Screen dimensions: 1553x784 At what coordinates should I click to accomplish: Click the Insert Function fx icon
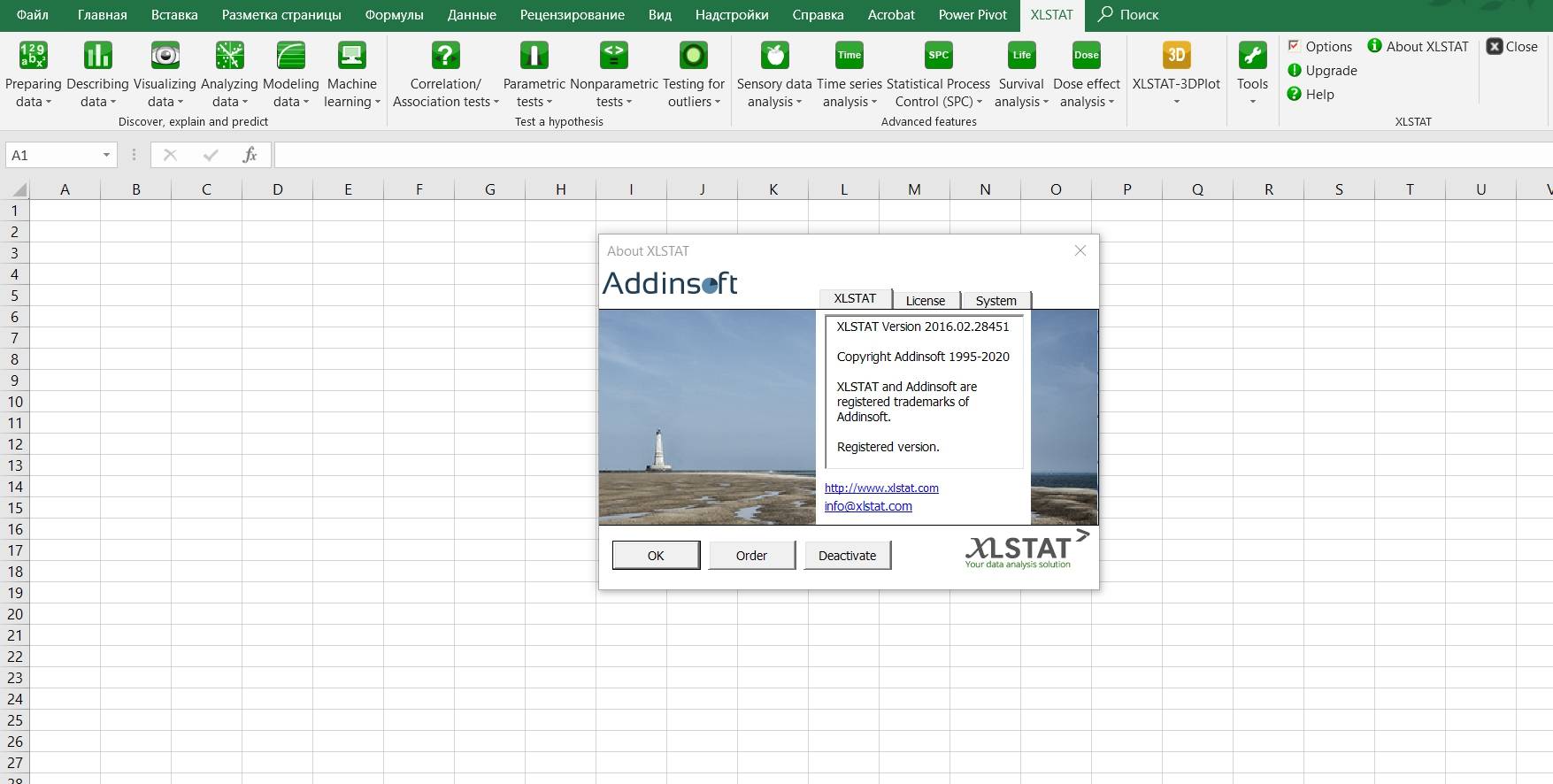250,155
